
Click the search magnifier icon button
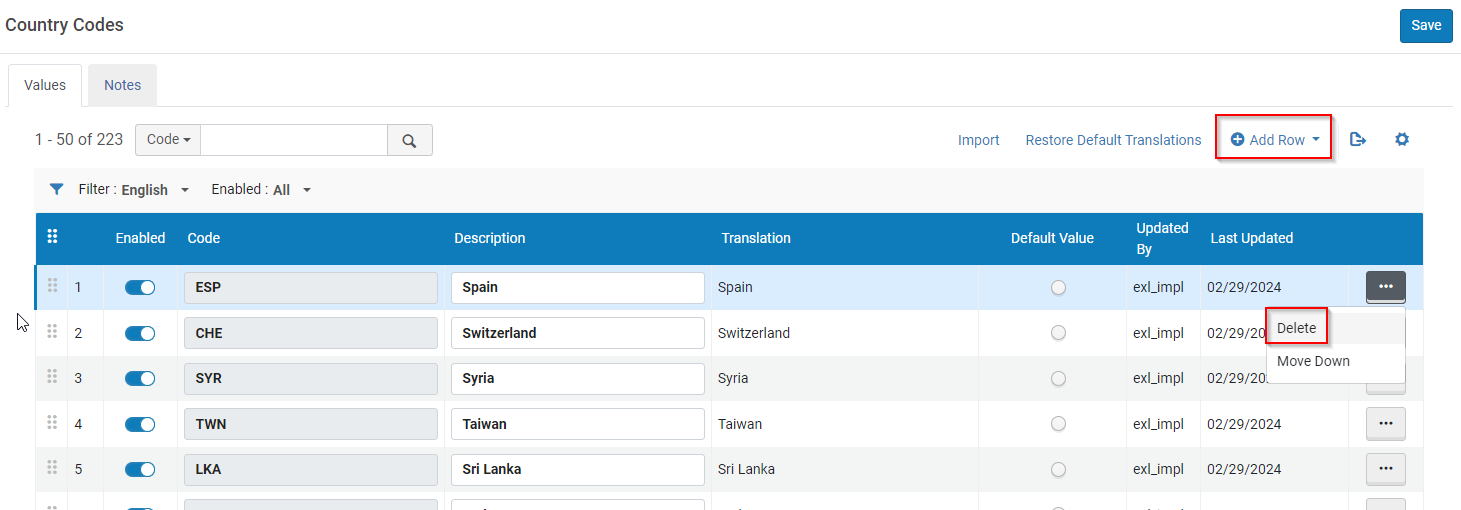pos(409,141)
